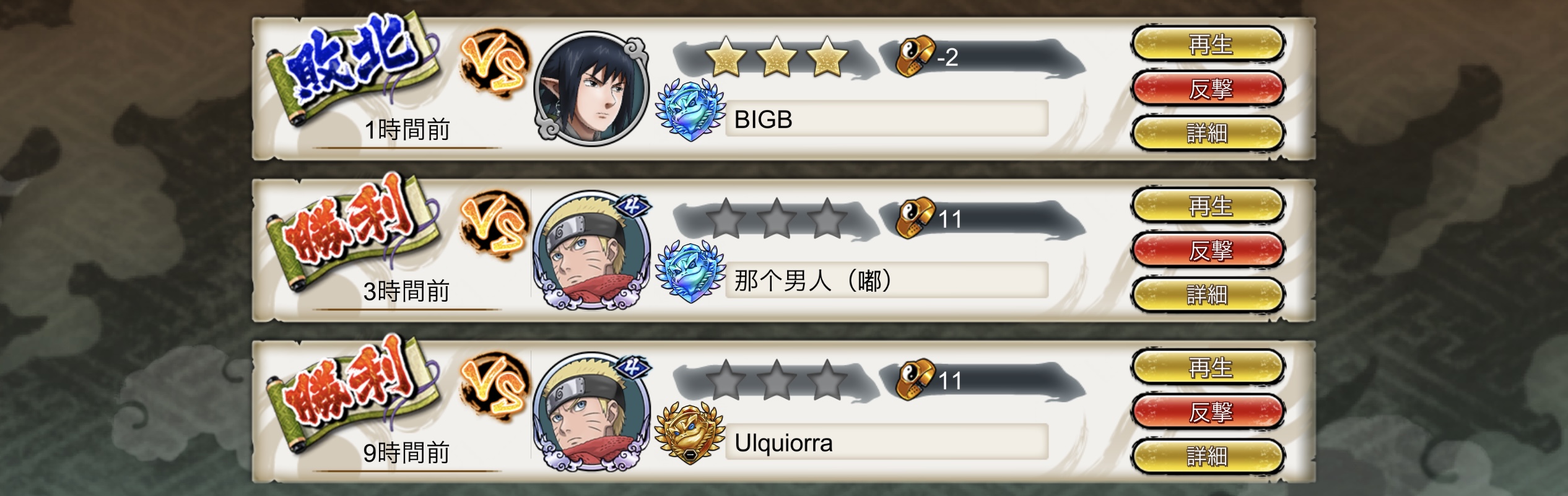Click the blue rank emblem next to BIGB

click(x=690, y=110)
